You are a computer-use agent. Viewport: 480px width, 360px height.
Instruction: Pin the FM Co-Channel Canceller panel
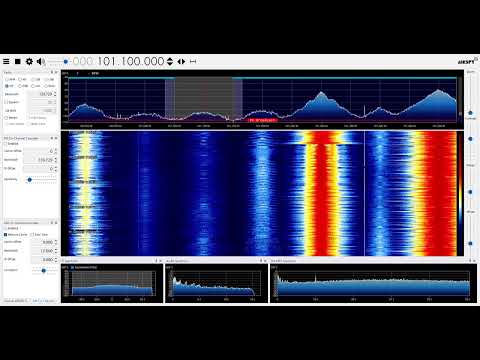click(52, 138)
